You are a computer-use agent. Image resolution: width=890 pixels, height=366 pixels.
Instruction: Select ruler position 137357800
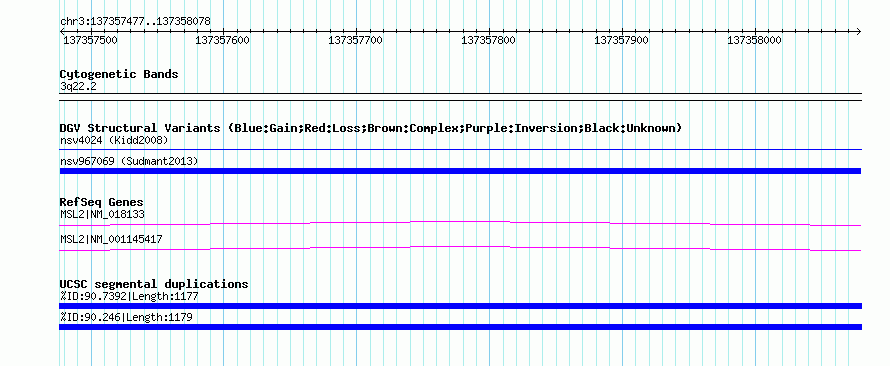(488, 40)
